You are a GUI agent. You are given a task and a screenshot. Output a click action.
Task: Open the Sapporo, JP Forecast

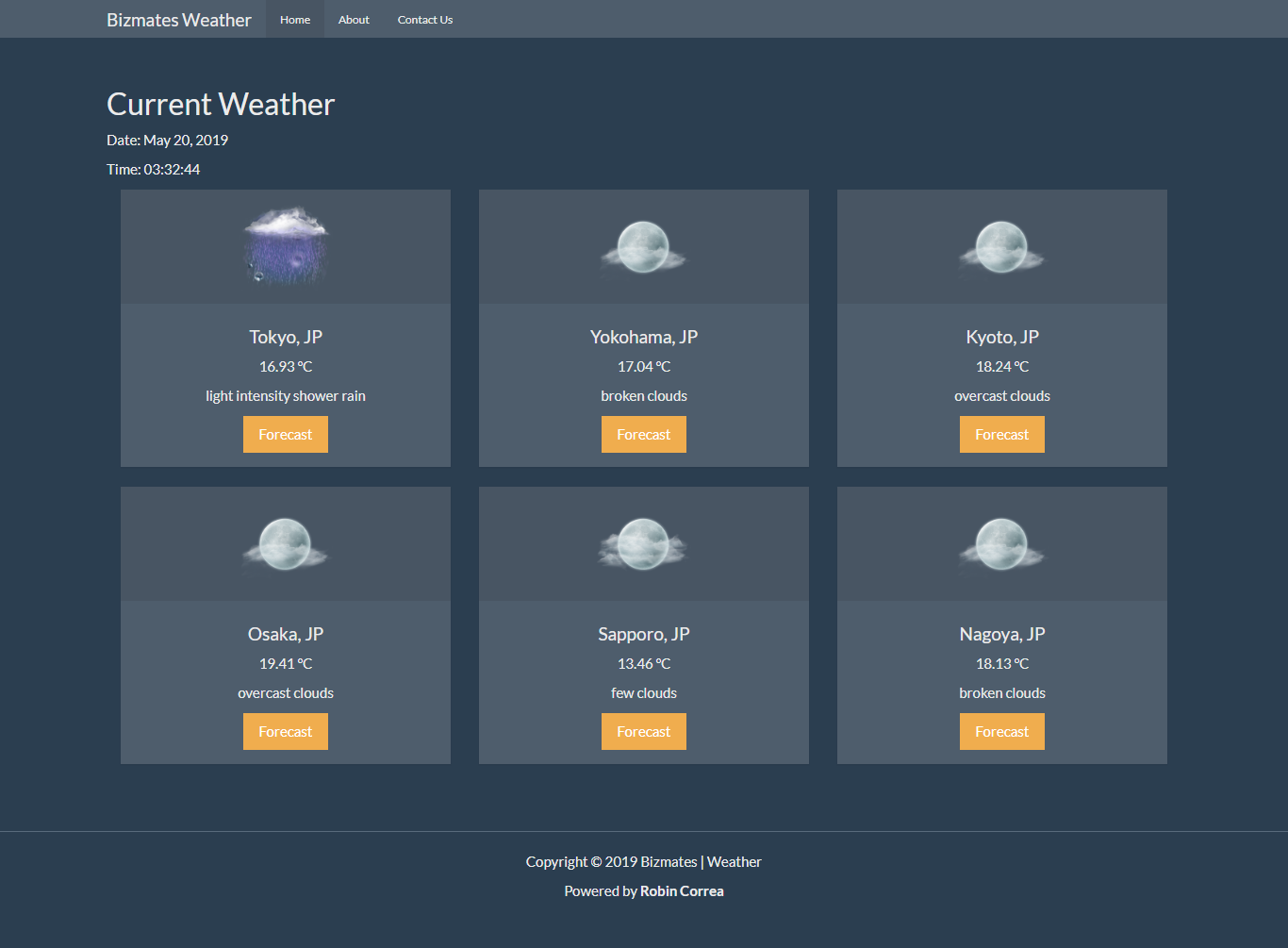point(643,731)
